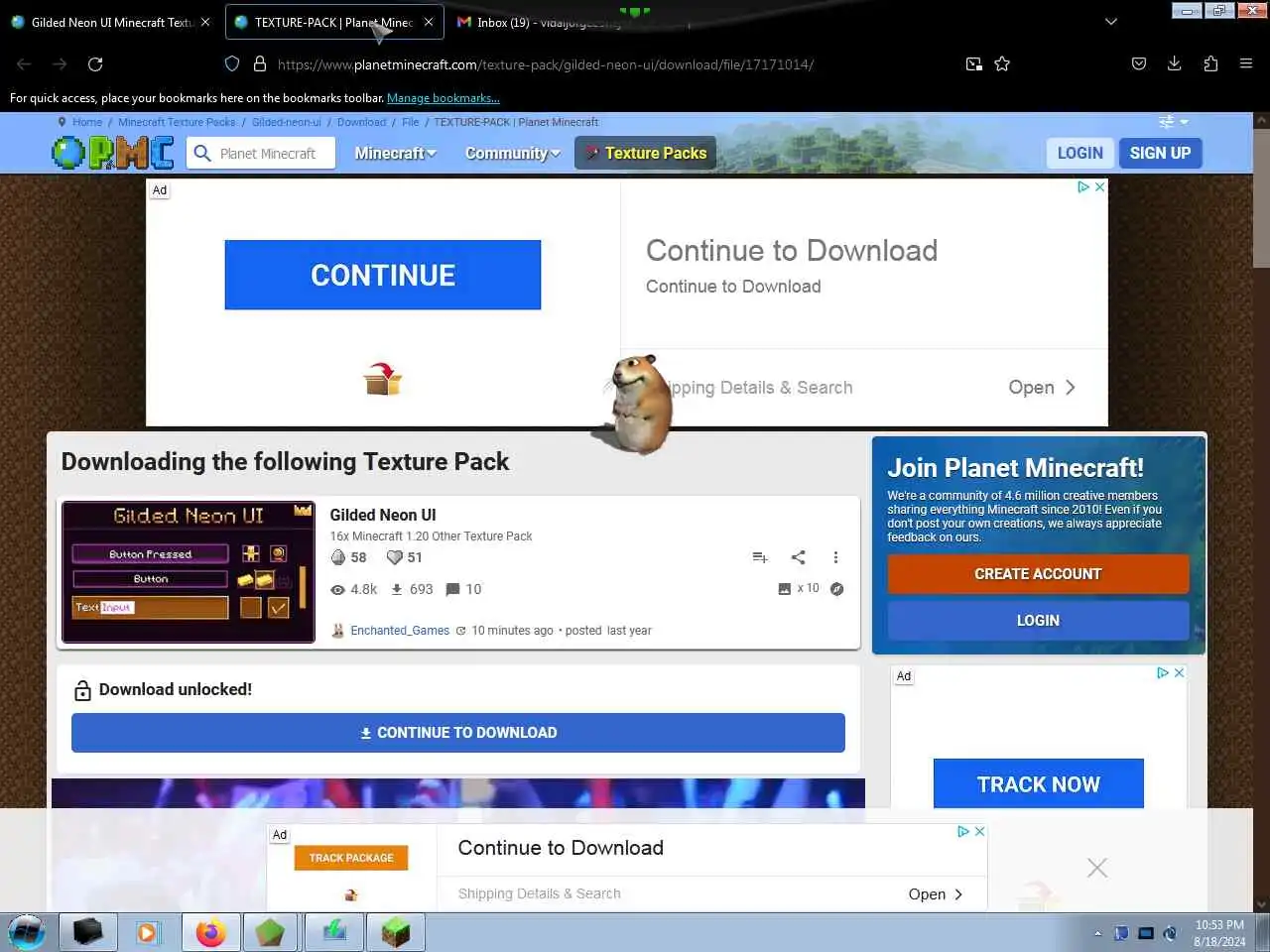The image size is (1270, 952).
Task: Select the TEXTURE-PACK Planet Minecraft tab
Action: pyautogui.click(x=333, y=22)
